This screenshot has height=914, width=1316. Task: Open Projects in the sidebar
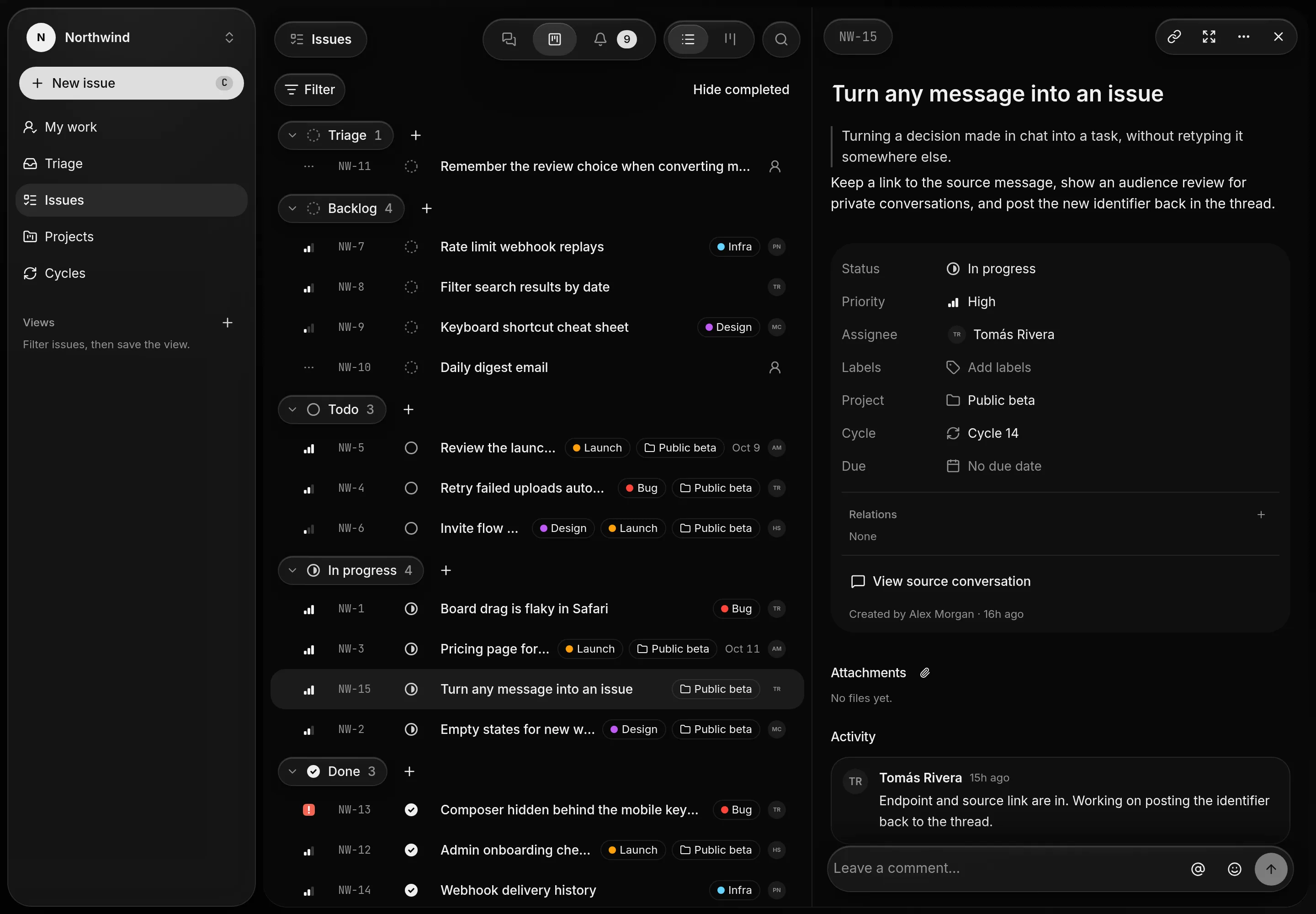coord(131,237)
